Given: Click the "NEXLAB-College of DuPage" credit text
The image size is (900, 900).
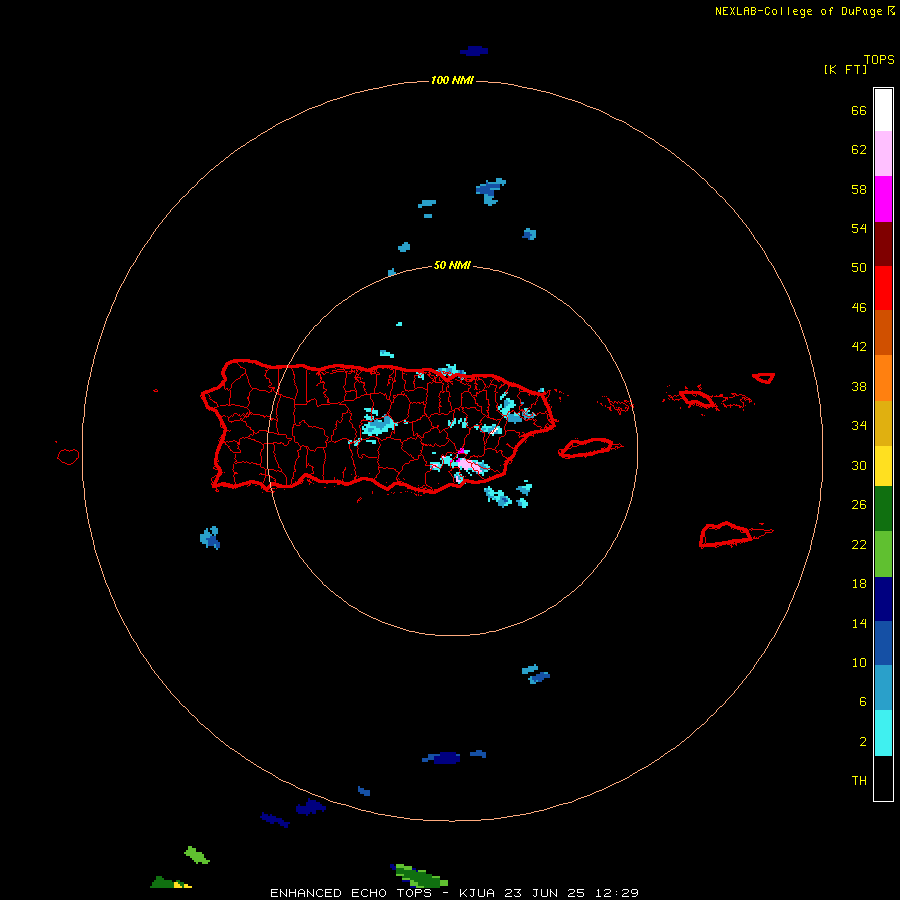Looking at the screenshot, I should point(798,11).
